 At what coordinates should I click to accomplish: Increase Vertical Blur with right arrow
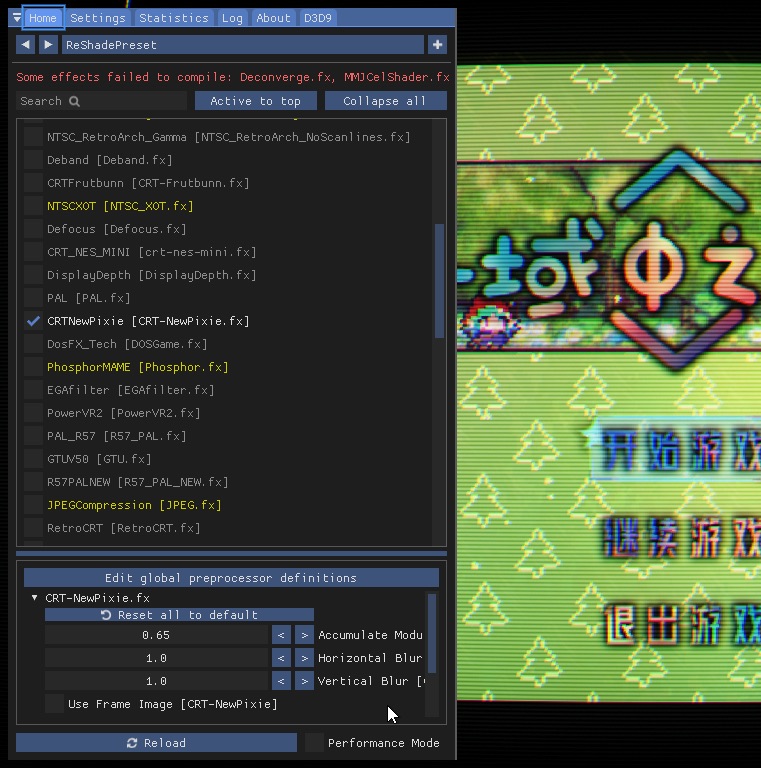pos(304,681)
